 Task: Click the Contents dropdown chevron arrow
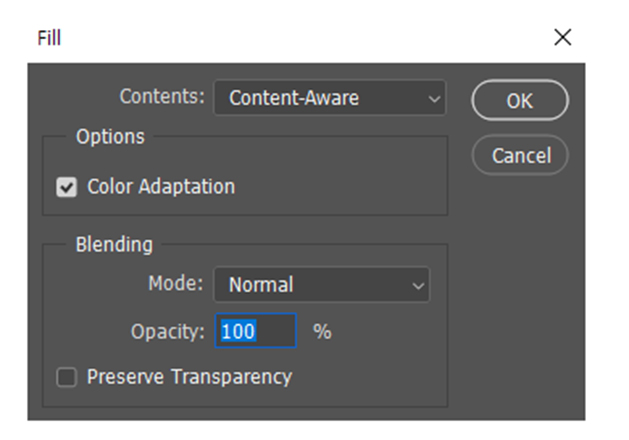pyautogui.click(x=433, y=98)
